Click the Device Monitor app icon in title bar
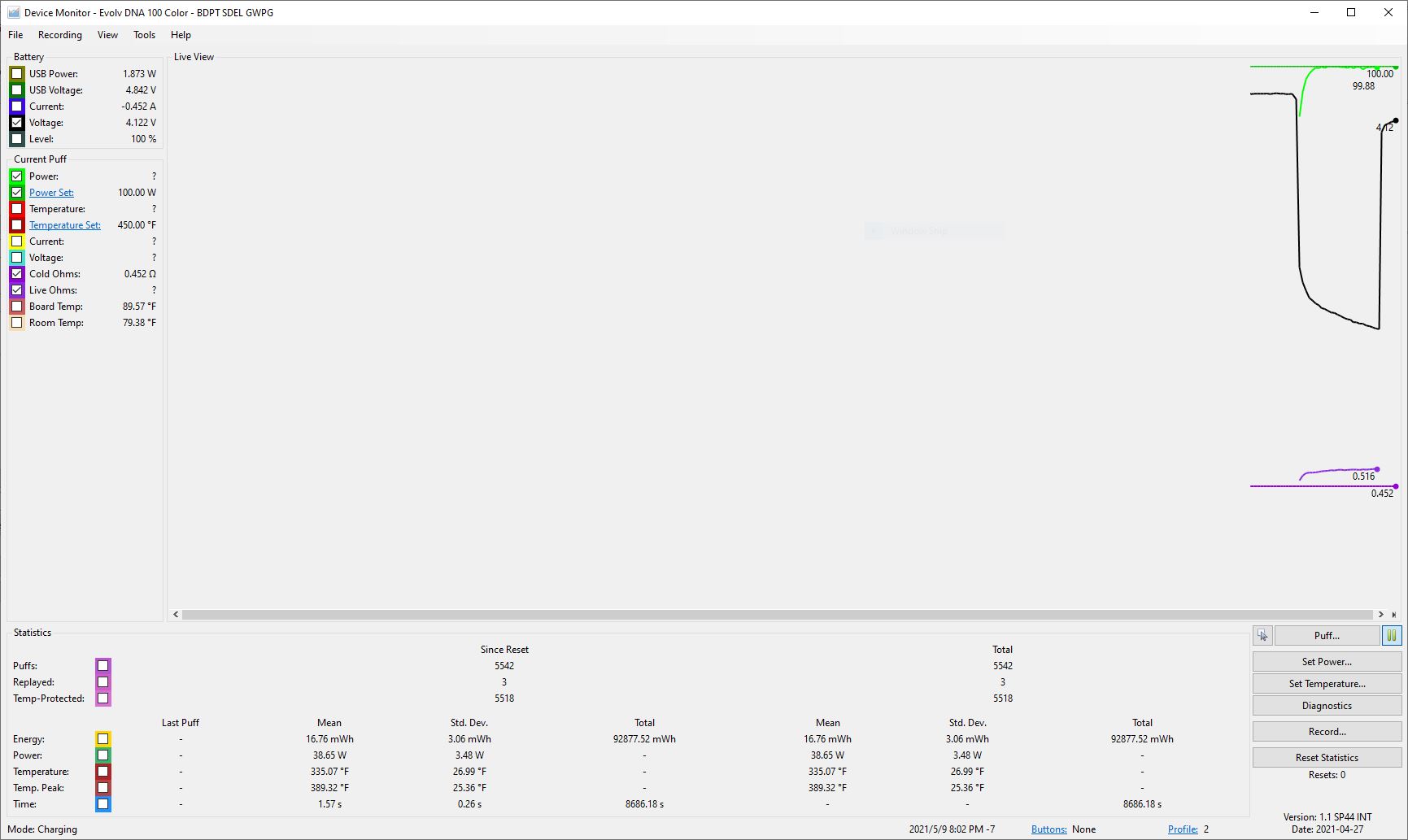The width and height of the screenshot is (1408, 840). (x=13, y=12)
